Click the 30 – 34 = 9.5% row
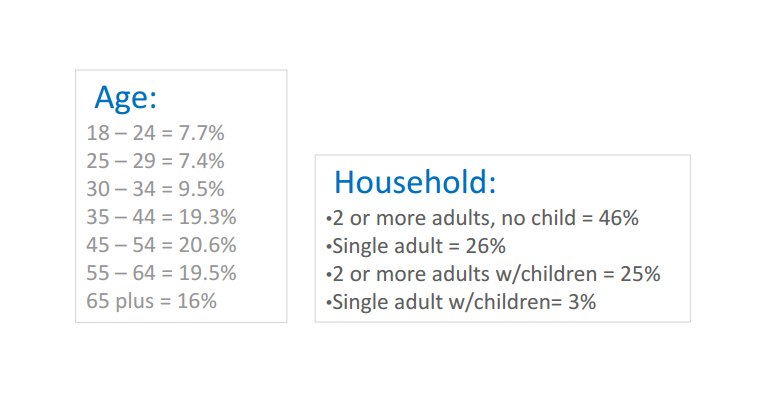760x394 pixels. point(155,189)
